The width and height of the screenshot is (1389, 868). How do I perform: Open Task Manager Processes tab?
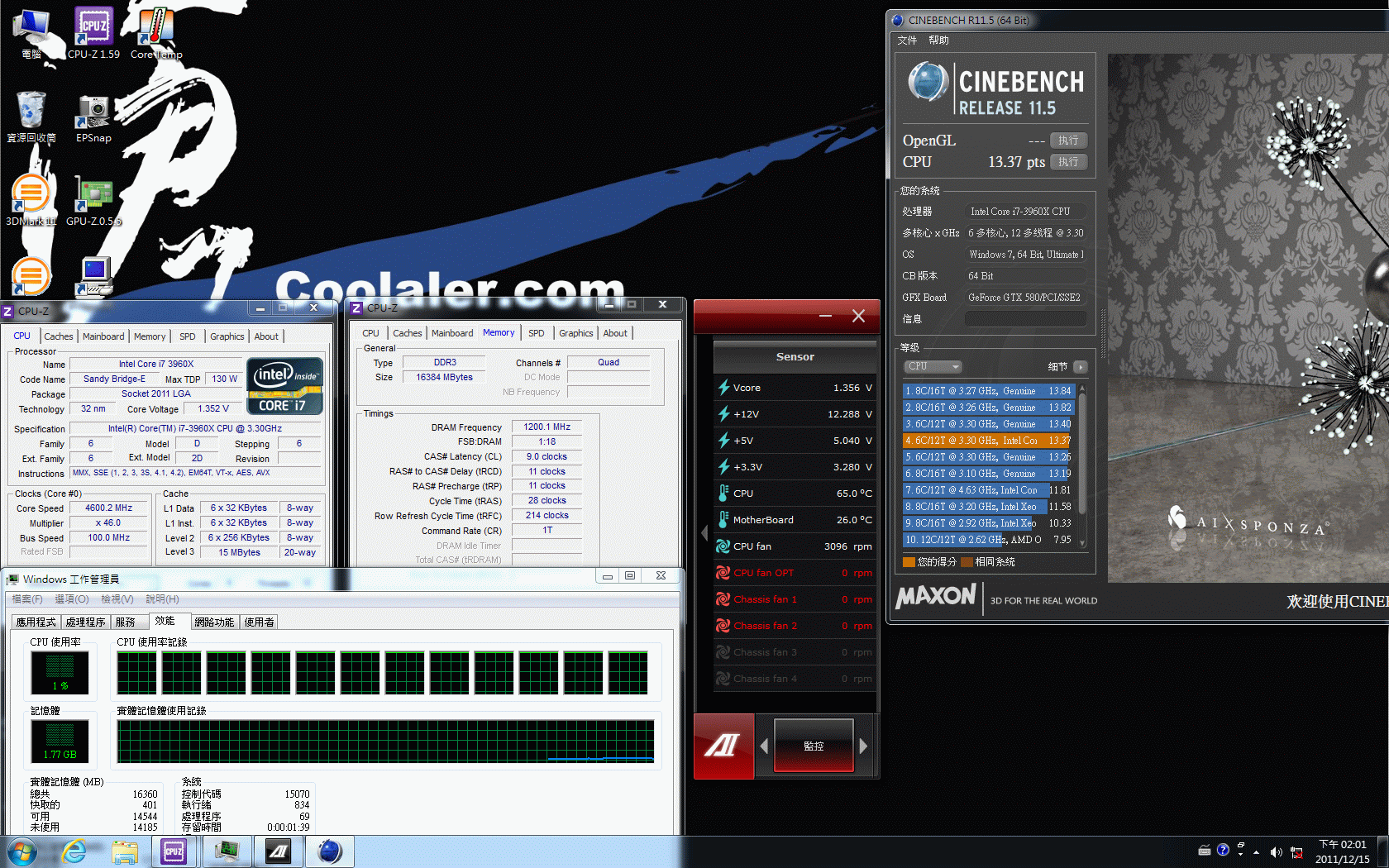86,622
